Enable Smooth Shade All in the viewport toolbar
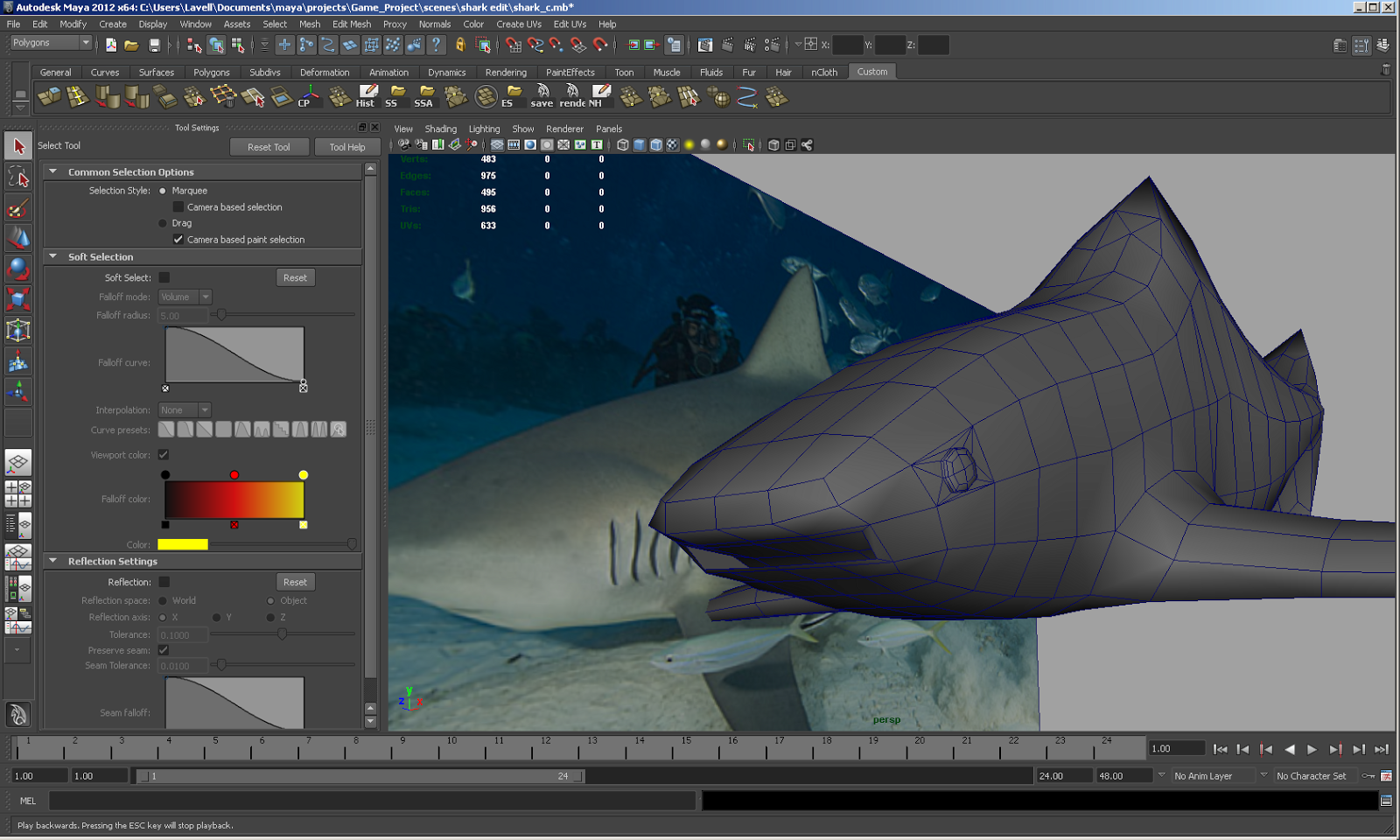Viewport: 1400px width, 840px height. pyautogui.click(x=640, y=145)
